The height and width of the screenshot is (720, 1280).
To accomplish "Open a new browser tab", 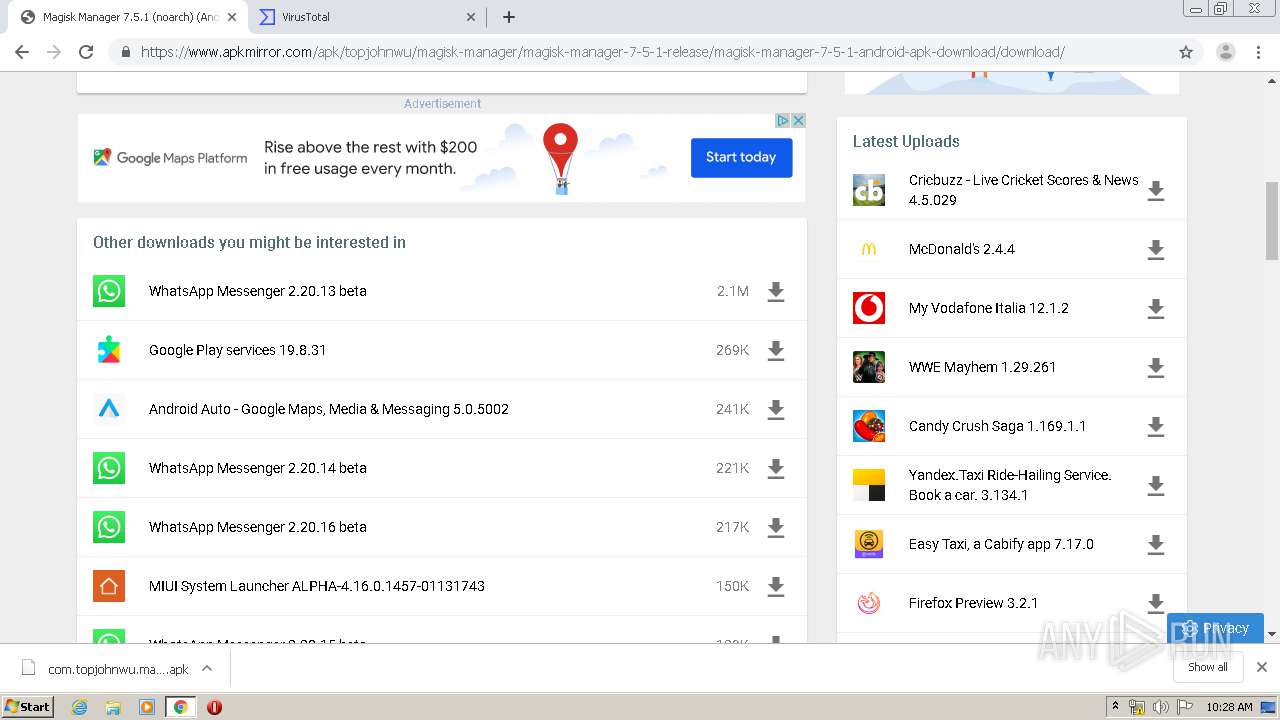I will [509, 17].
